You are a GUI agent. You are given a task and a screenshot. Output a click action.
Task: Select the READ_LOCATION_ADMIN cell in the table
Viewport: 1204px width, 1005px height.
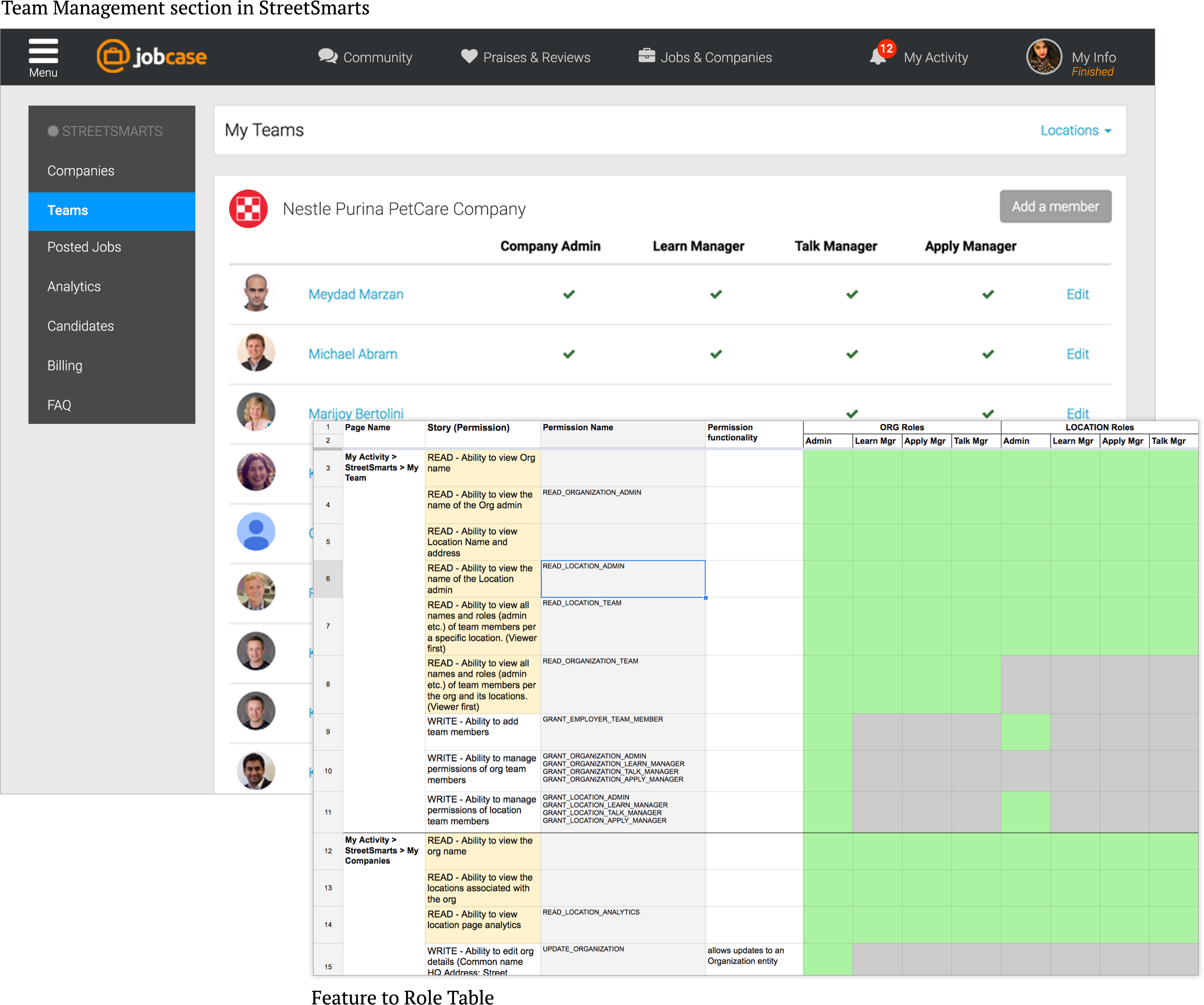pyautogui.click(x=623, y=579)
